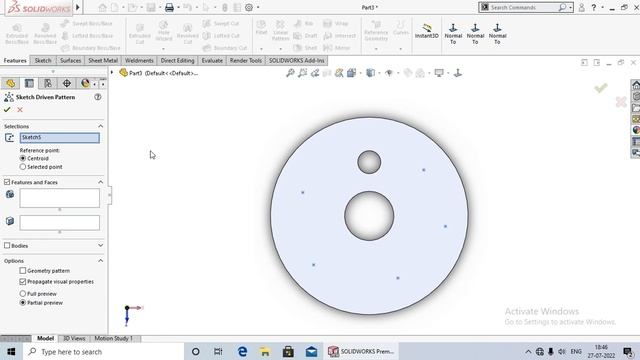The width and height of the screenshot is (640, 360).
Task: Expand the Bodies section chevron
Action: 100,245
